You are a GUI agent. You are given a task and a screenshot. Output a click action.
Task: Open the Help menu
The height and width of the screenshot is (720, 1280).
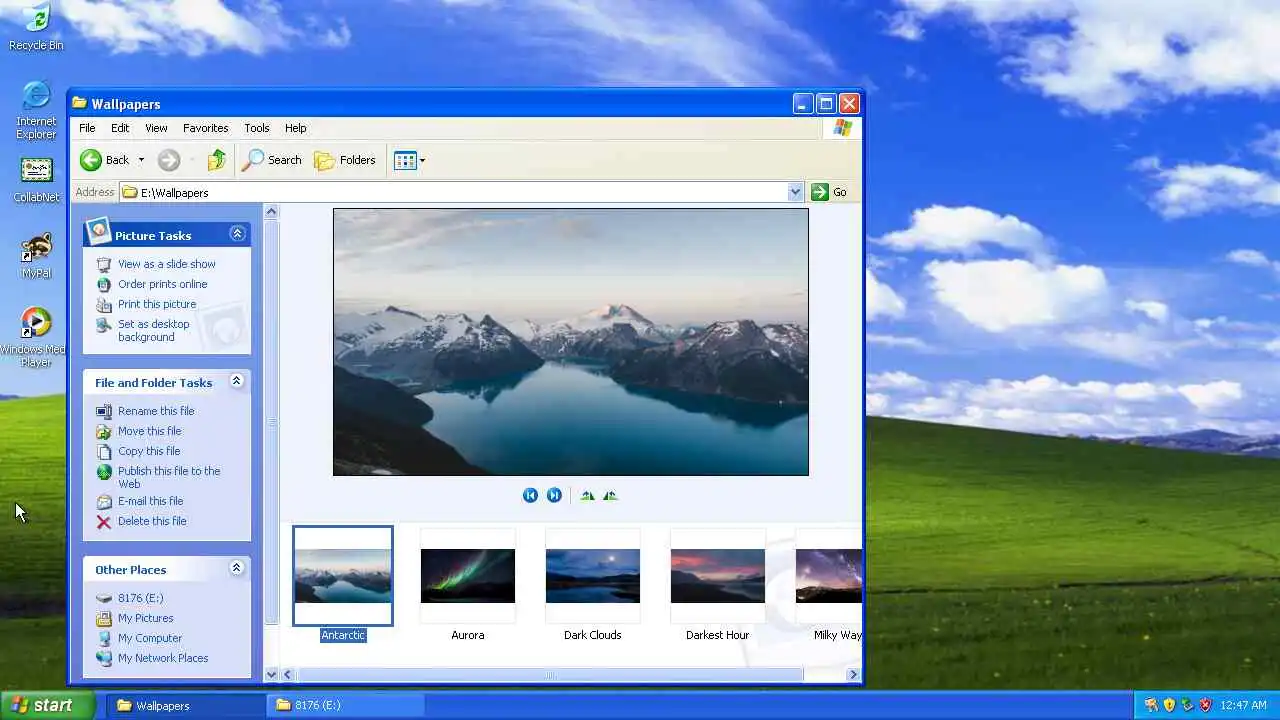(295, 128)
